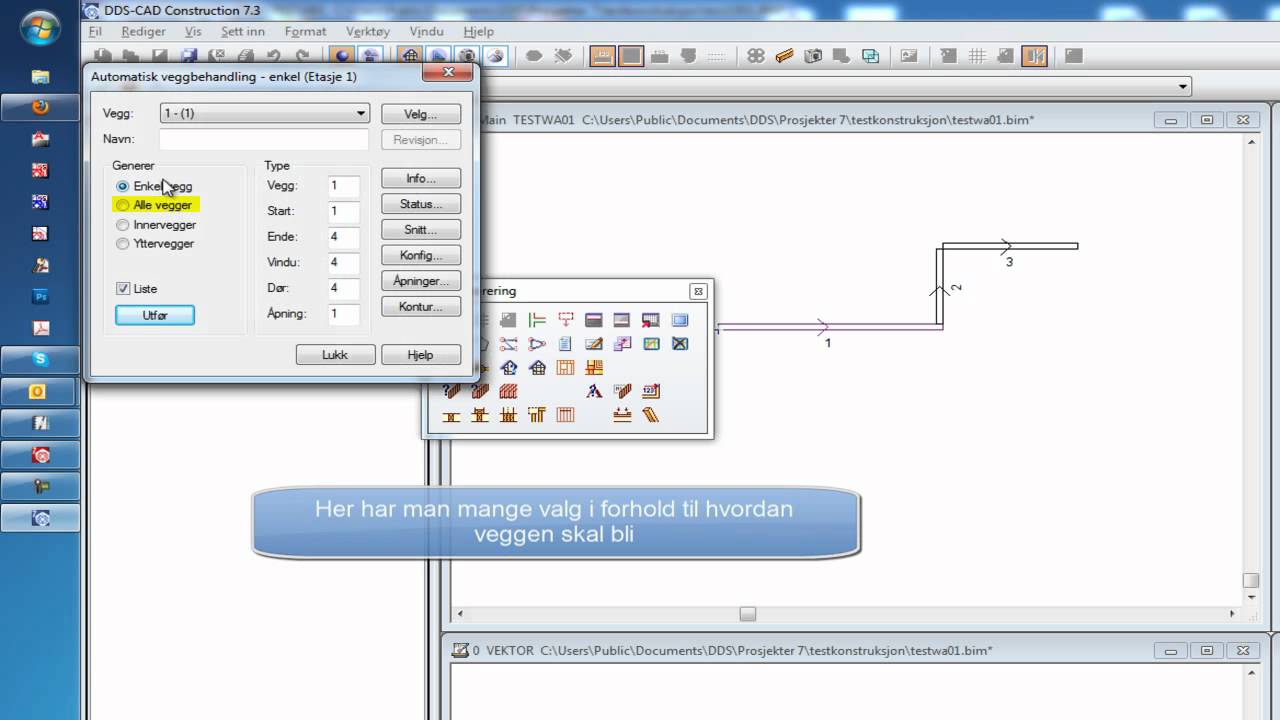Viewport: 1280px width, 720px height.
Task: Open Skype from the taskbar
Action: click(x=40, y=359)
